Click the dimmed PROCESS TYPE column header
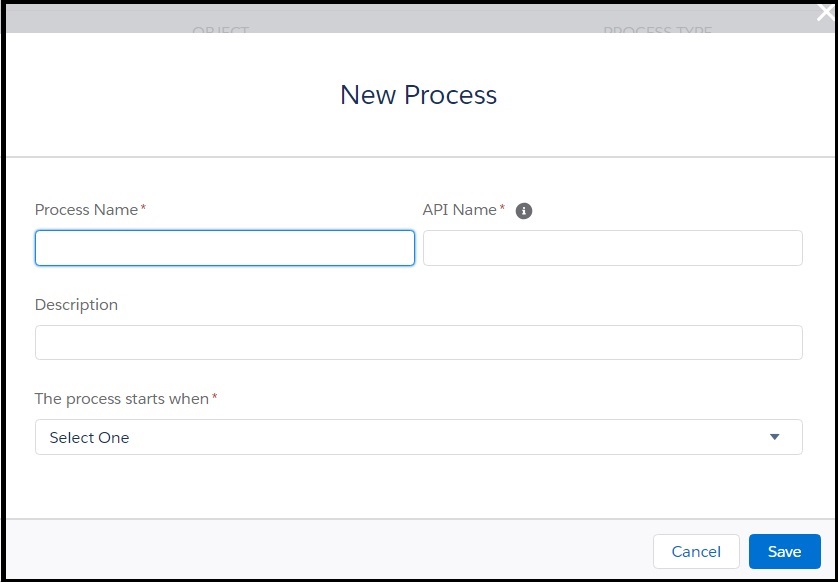 click(657, 30)
